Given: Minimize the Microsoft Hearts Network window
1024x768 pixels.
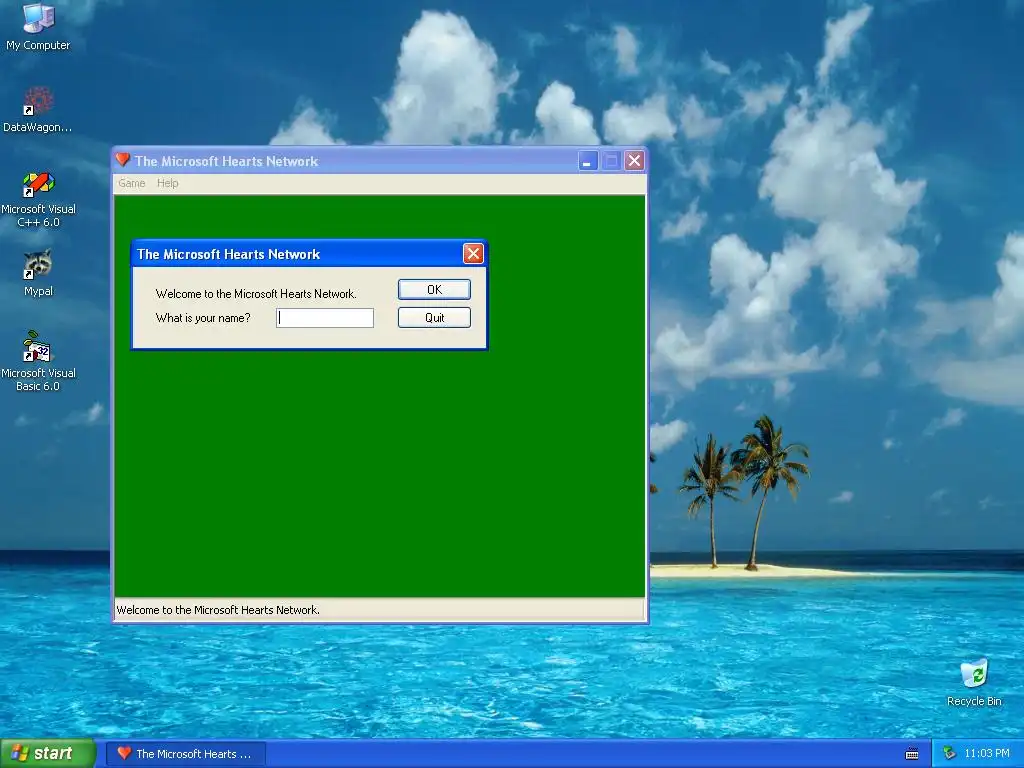Looking at the screenshot, I should click(588, 161).
